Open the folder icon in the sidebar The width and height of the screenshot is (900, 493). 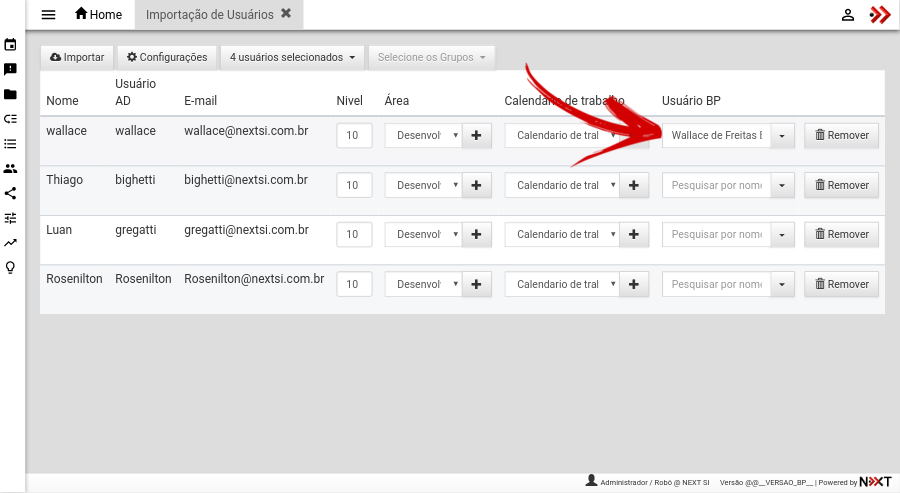coord(10,95)
